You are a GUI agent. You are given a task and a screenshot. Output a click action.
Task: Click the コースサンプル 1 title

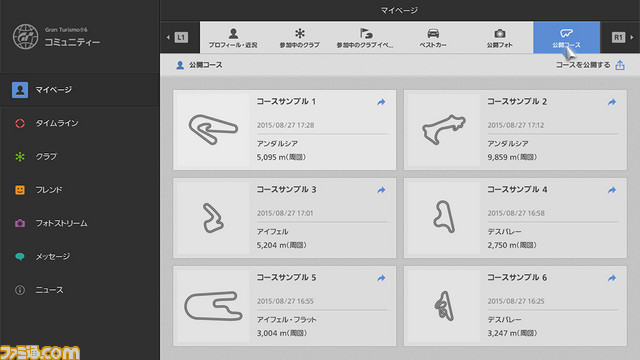click(x=286, y=102)
